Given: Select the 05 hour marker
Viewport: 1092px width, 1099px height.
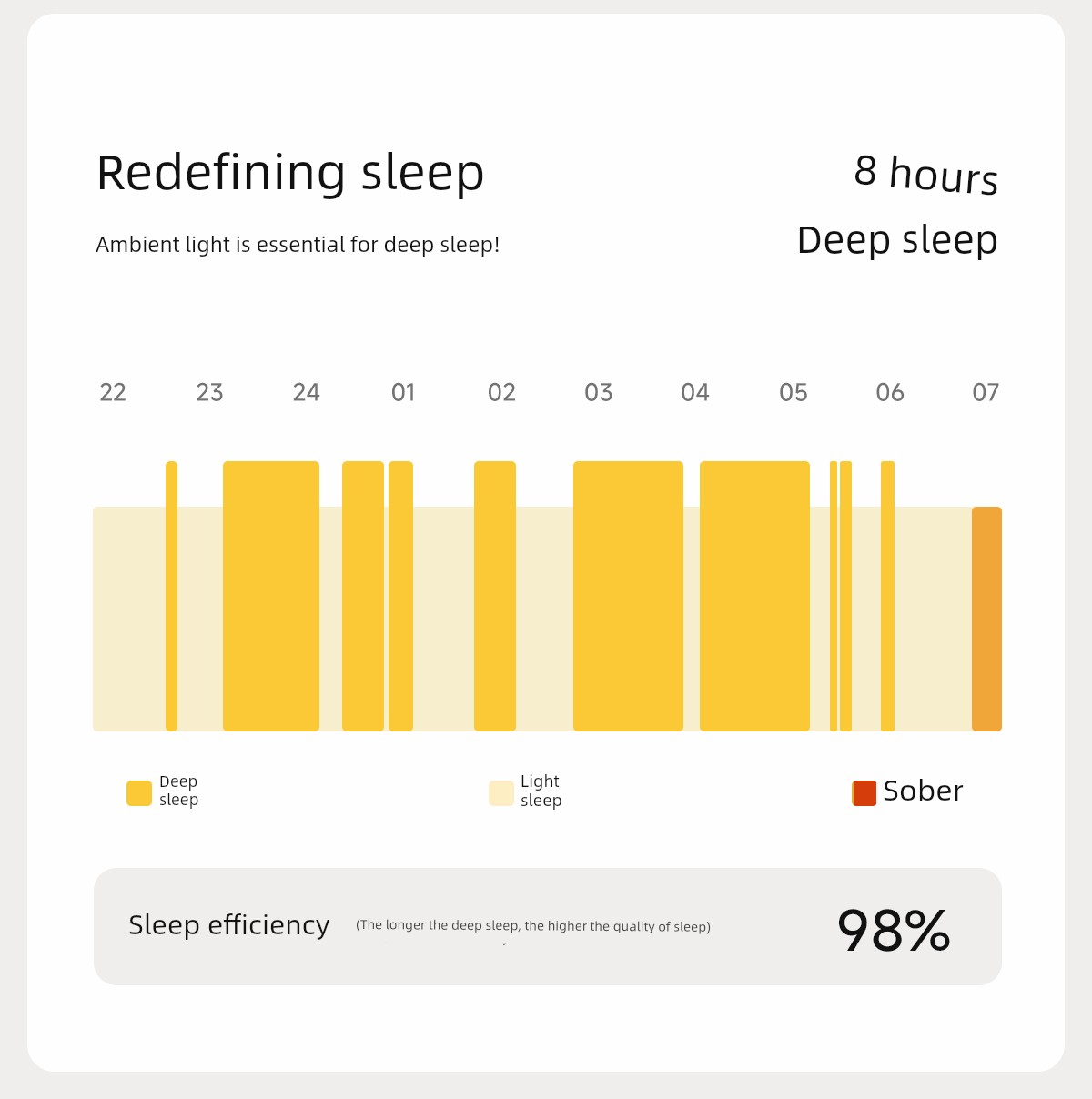Looking at the screenshot, I should (x=794, y=392).
